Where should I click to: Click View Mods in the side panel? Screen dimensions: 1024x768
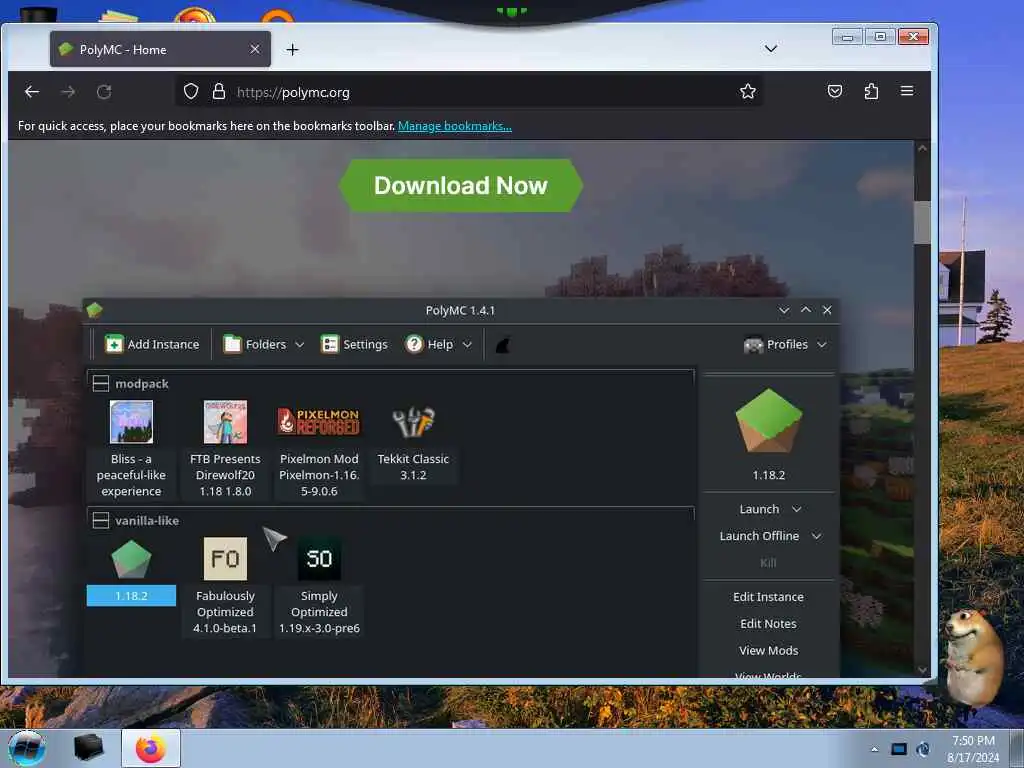[768, 650]
